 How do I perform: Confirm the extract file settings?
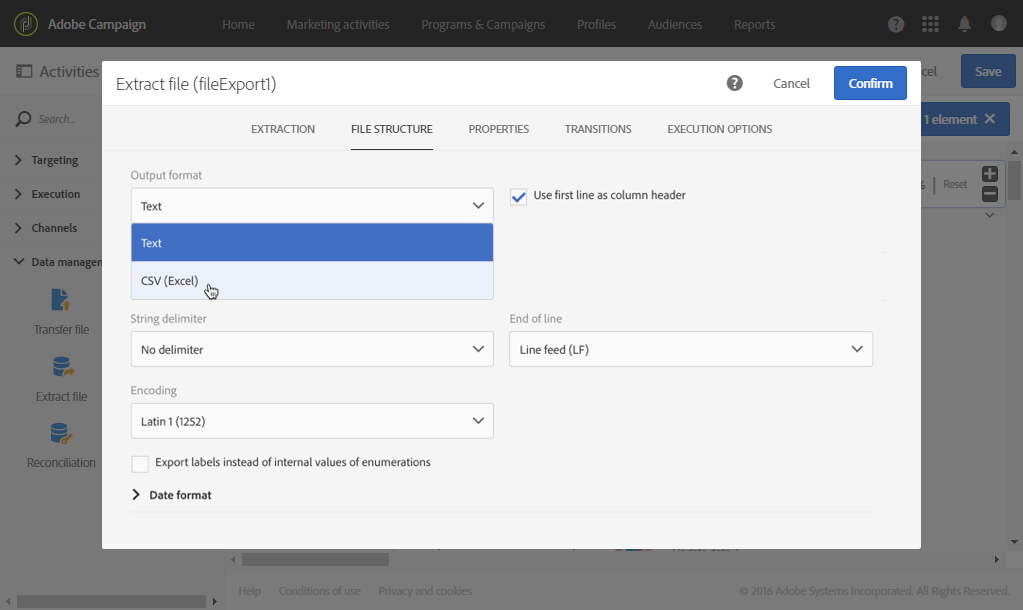point(870,83)
